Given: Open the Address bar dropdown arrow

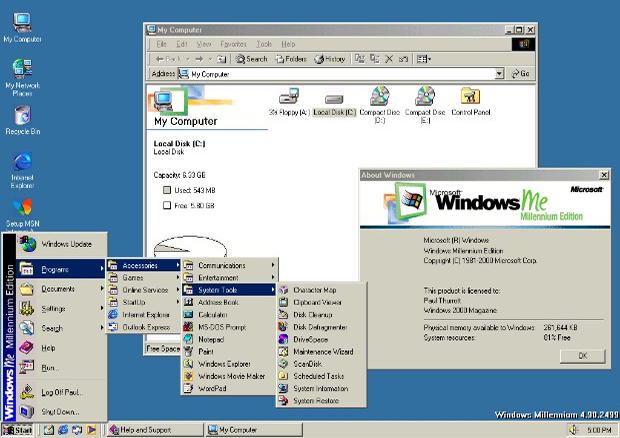Looking at the screenshot, I should point(500,74).
